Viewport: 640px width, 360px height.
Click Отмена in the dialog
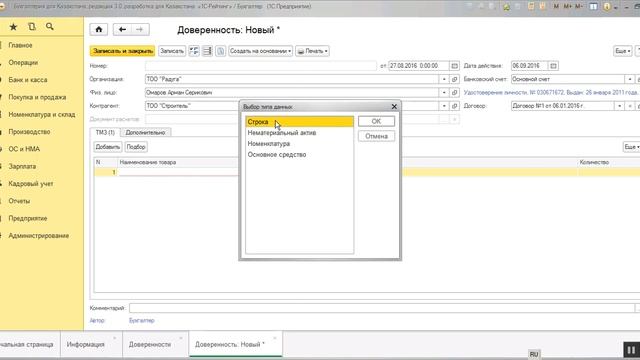pyautogui.click(x=376, y=136)
